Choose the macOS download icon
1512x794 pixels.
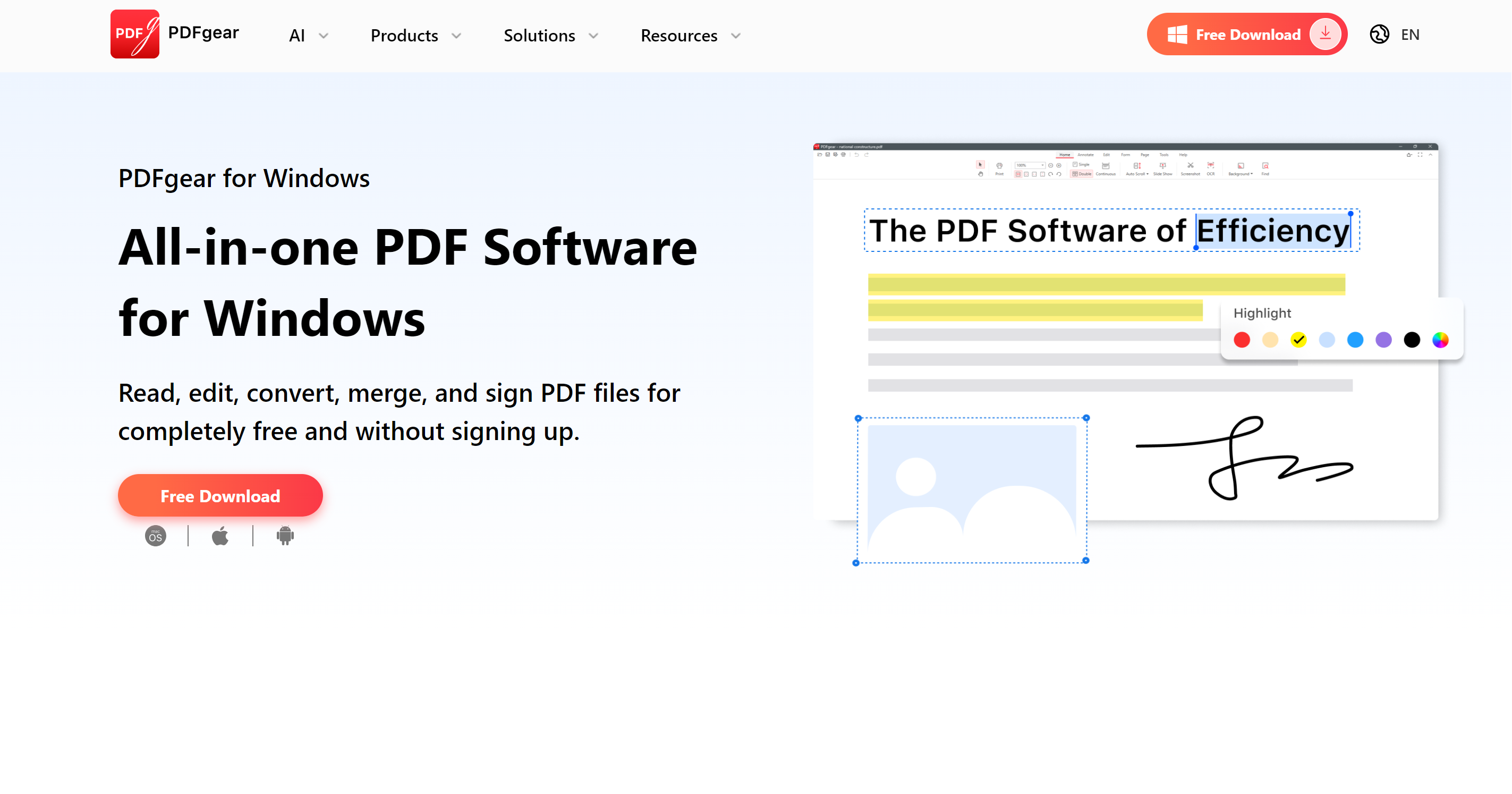[156, 536]
